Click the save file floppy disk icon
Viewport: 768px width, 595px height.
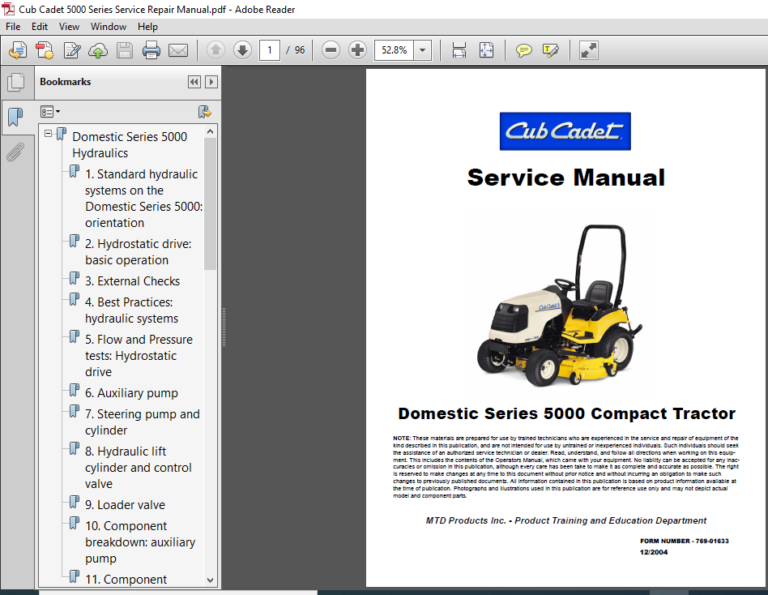click(124, 50)
